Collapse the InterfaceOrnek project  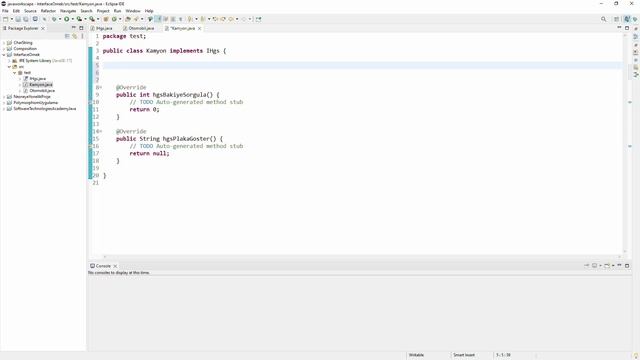[x=4, y=54]
